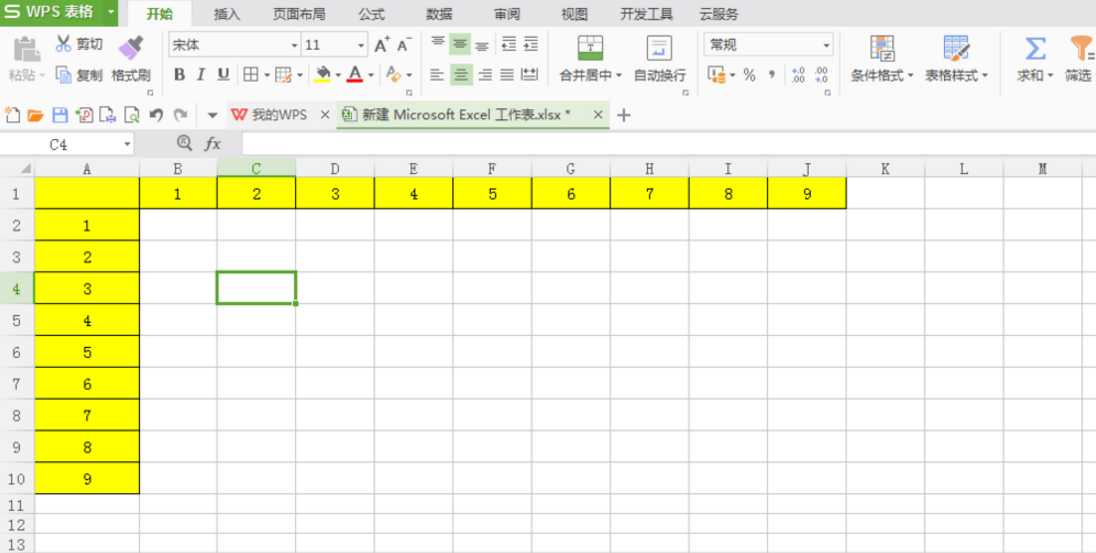Open the number format dropdown showing 常规
1096x553 pixels.
[x=827, y=45]
